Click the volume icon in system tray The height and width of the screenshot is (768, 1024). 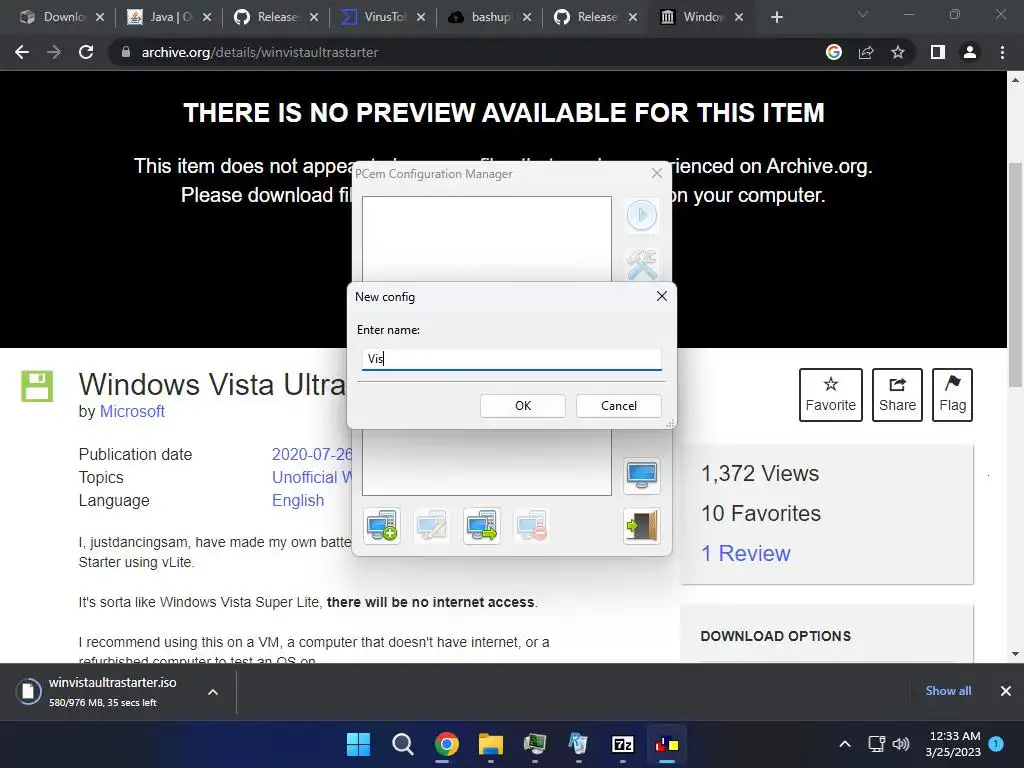point(901,744)
